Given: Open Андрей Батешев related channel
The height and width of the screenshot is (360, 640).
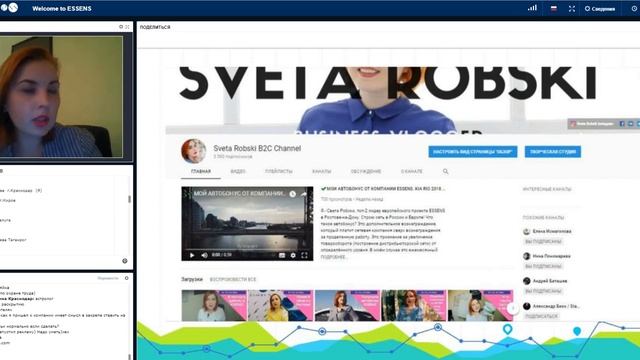Looking at the screenshot, I should 550,281.
